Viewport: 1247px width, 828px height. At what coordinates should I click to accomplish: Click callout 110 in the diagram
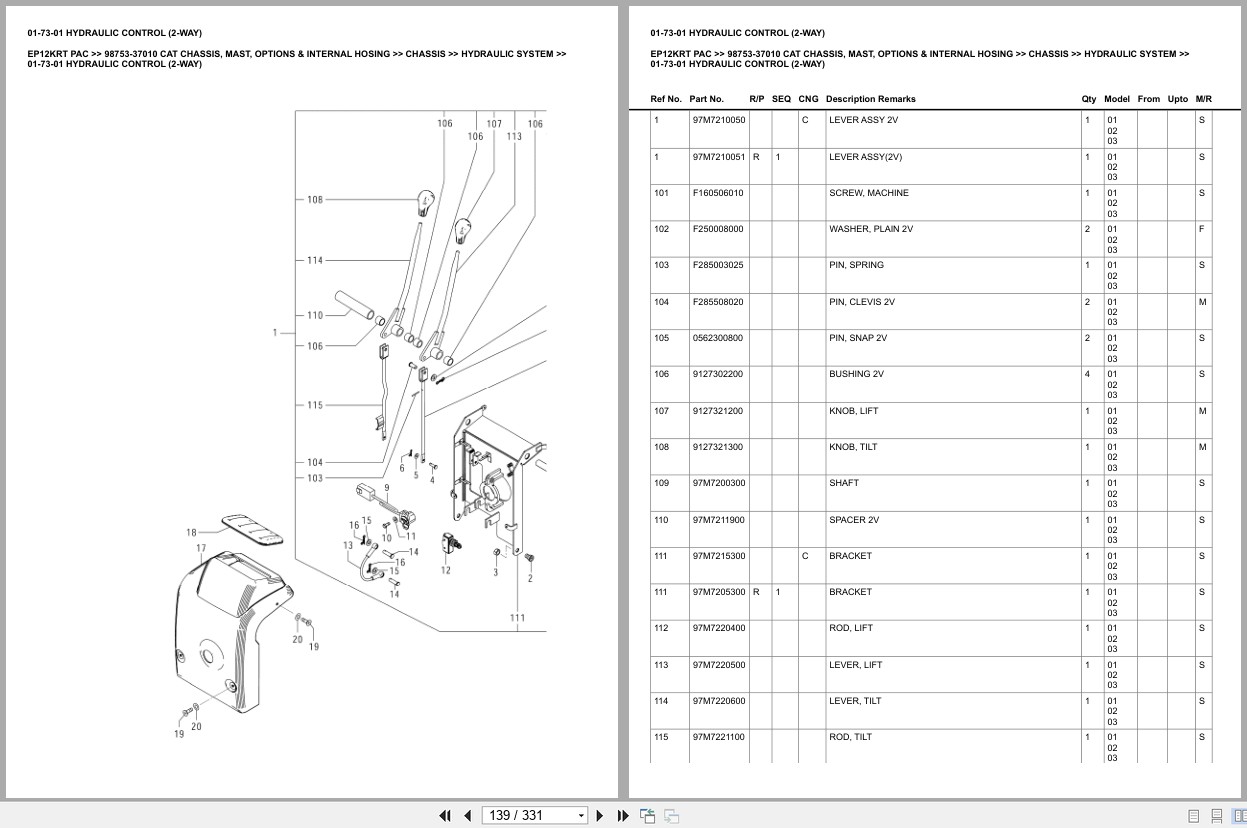(315, 315)
